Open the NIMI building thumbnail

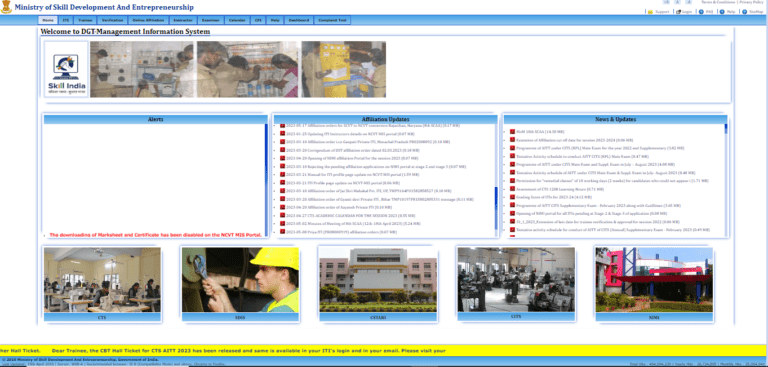654,280
